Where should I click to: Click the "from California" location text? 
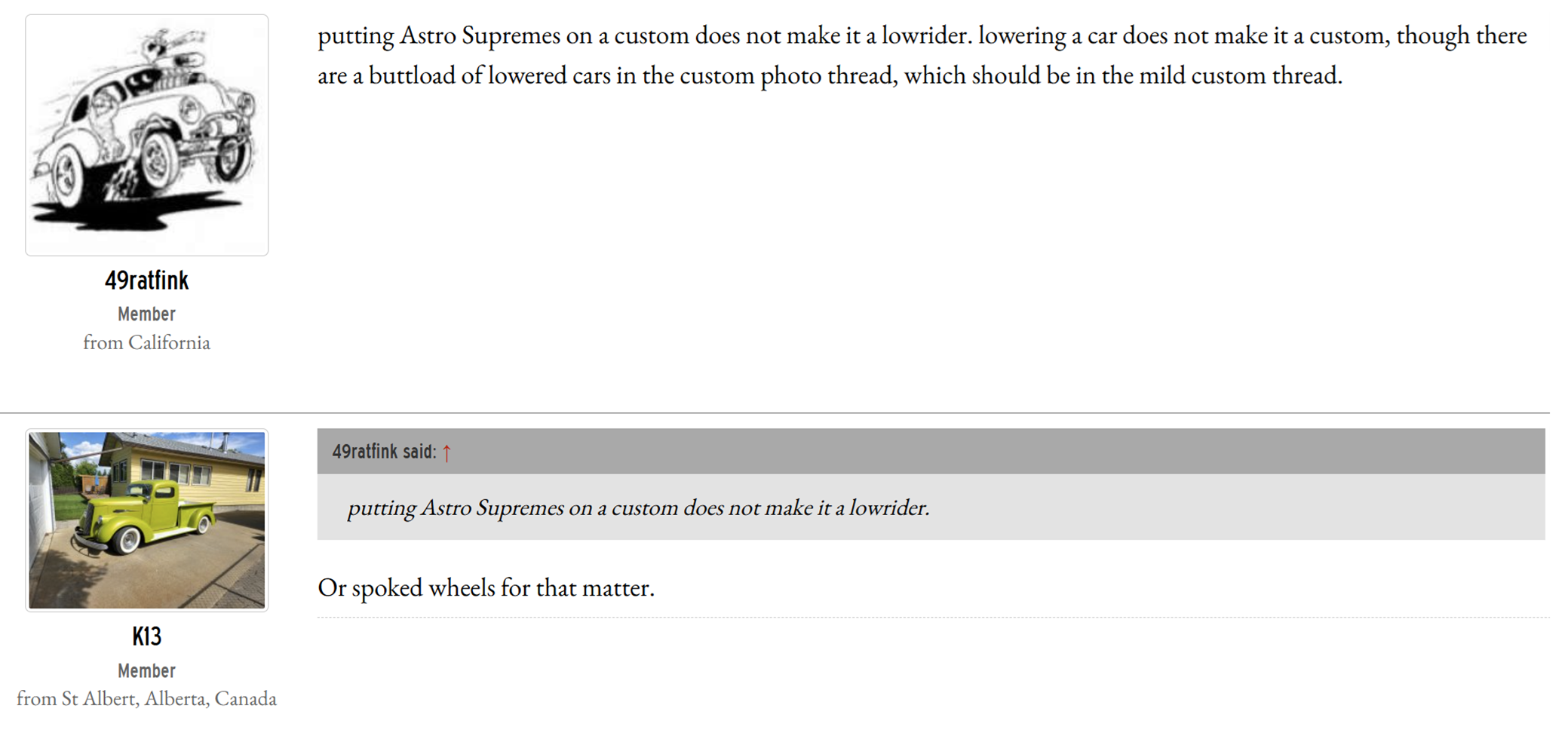pos(146,342)
